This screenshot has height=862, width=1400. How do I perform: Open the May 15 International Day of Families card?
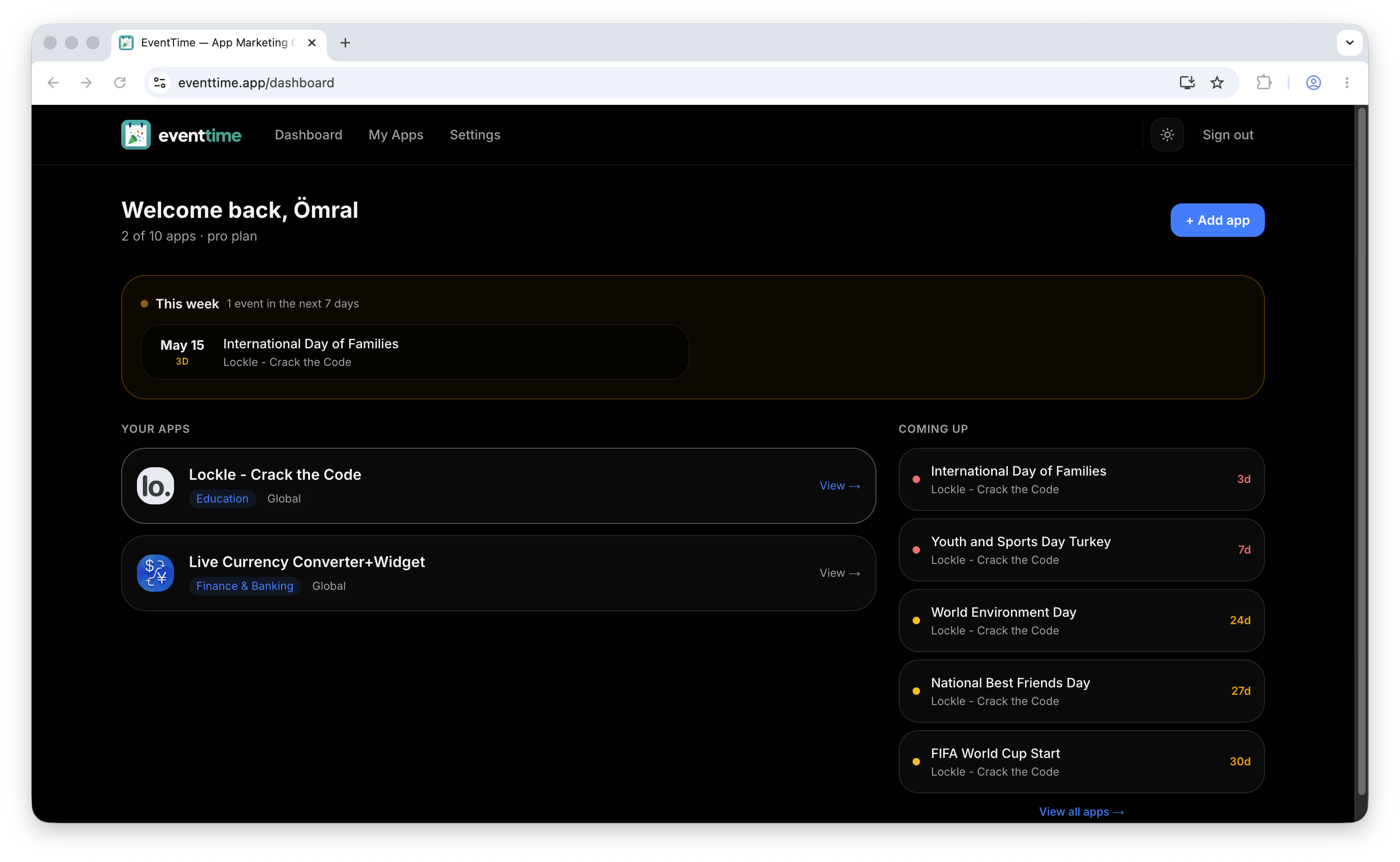(414, 352)
